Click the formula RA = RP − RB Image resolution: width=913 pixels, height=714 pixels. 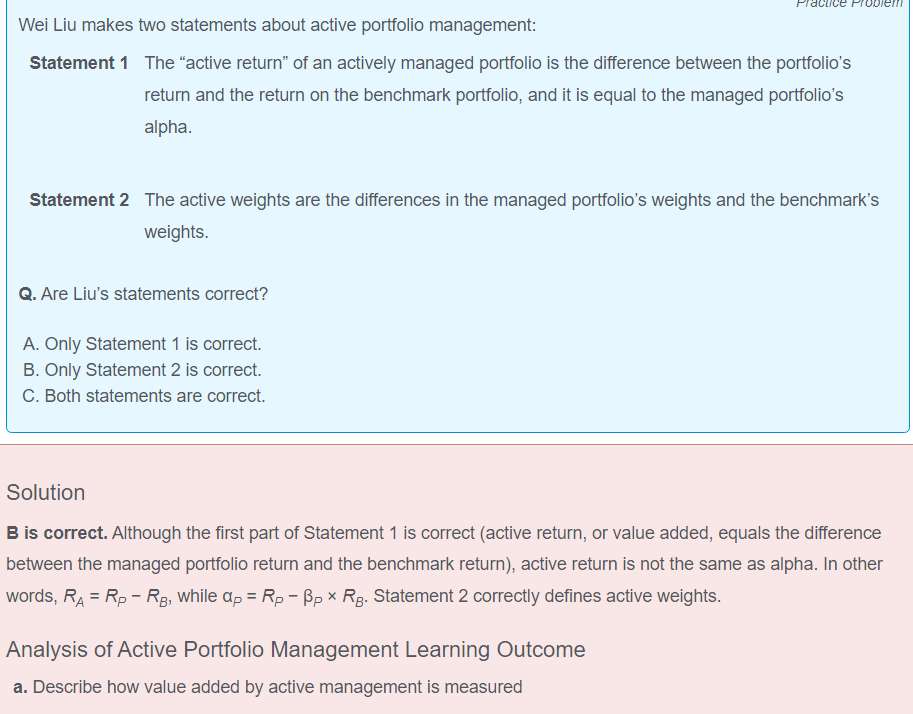[116, 597]
